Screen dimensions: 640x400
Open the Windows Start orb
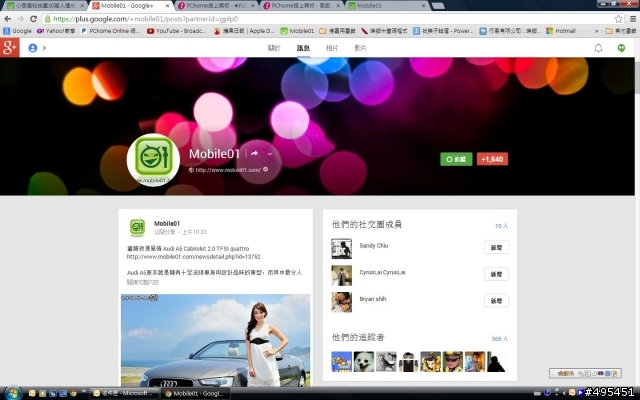point(12,393)
